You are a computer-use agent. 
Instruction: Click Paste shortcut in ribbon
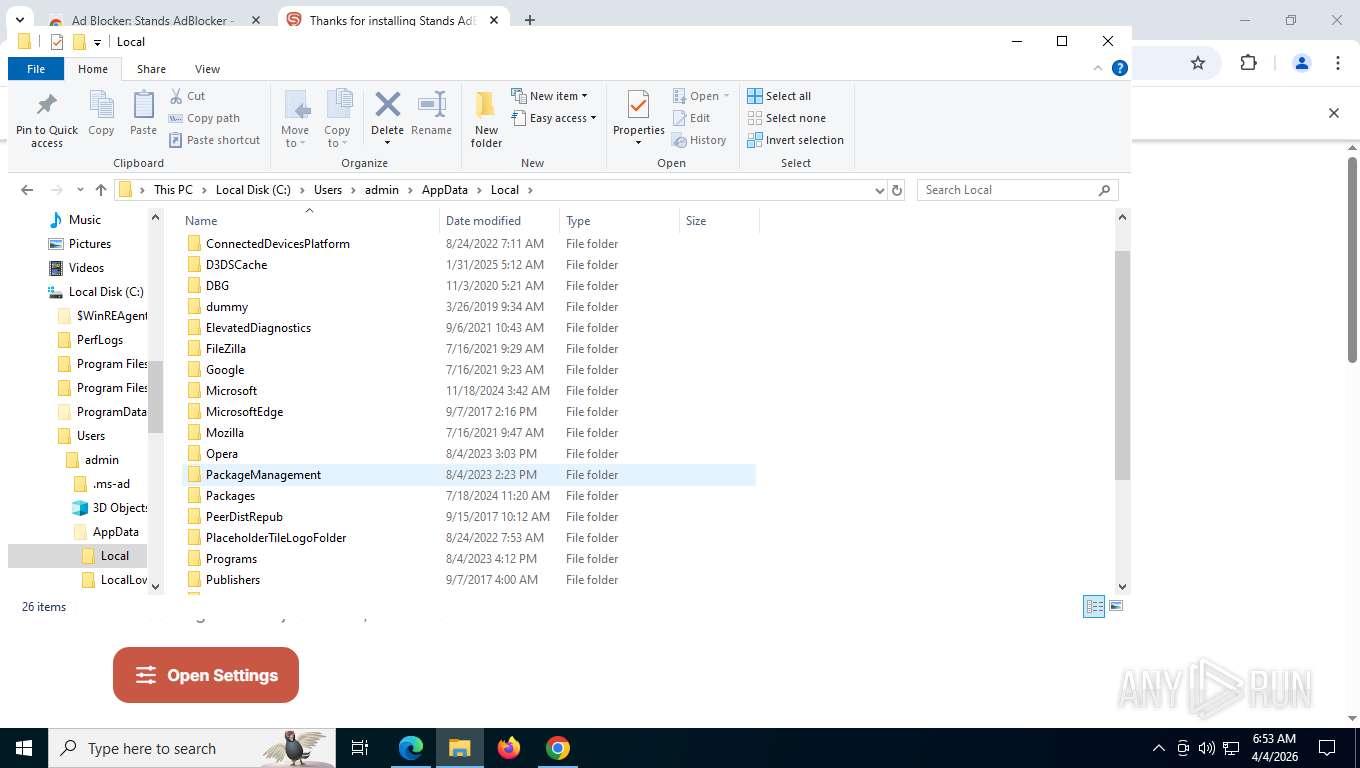214,140
